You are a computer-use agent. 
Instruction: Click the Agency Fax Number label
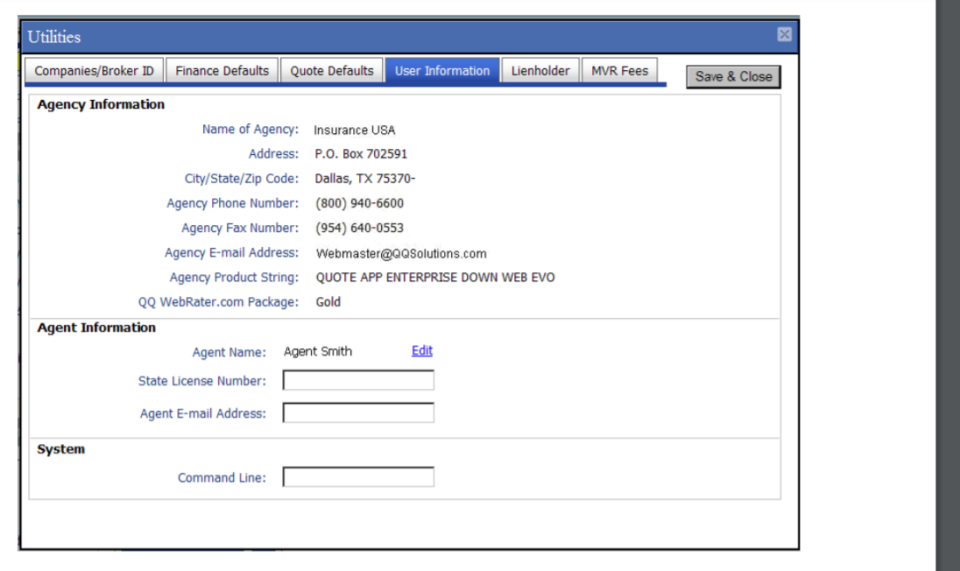coord(240,228)
